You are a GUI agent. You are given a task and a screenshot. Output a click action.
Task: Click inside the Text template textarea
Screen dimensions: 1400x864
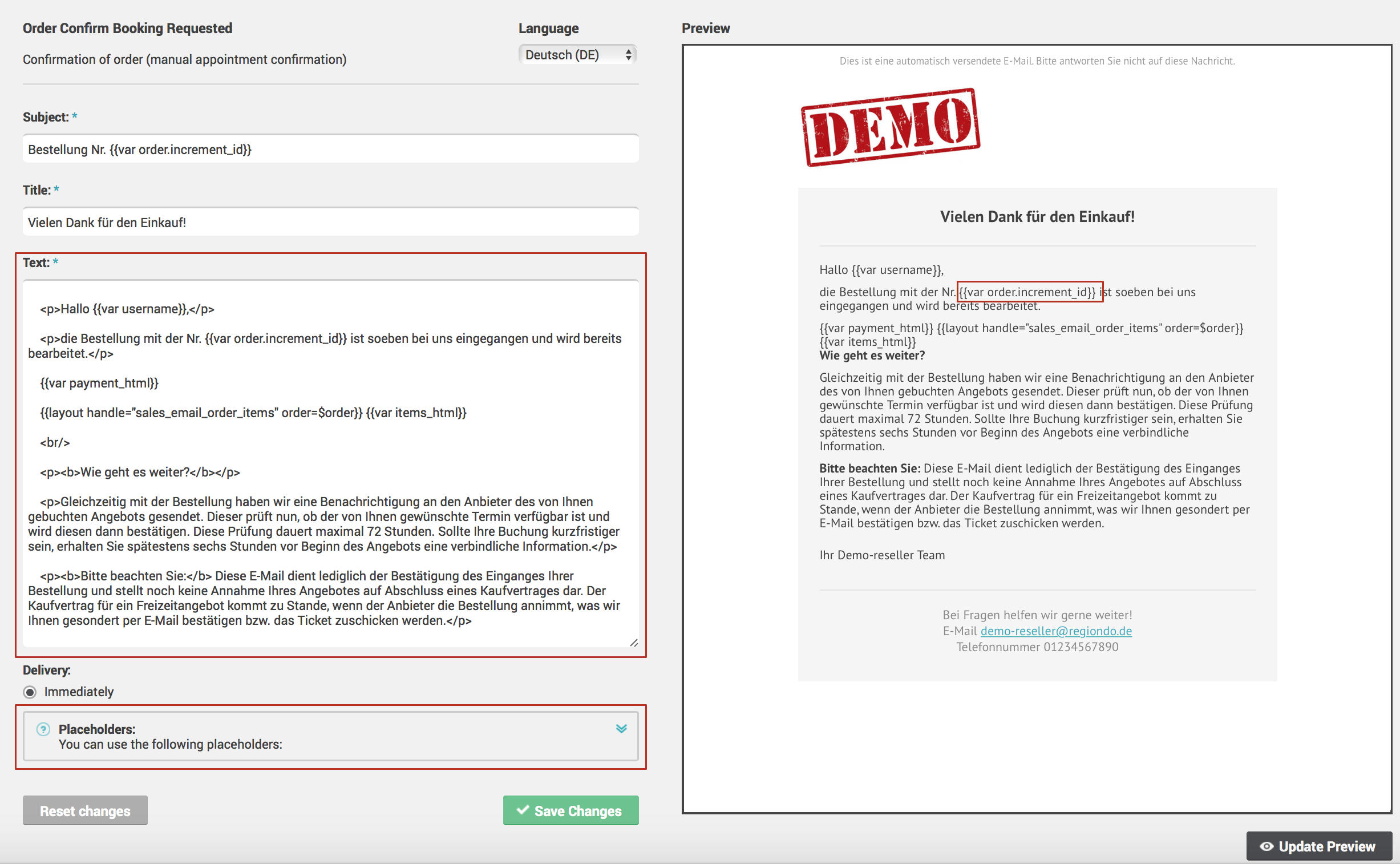[x=331, y=463]
